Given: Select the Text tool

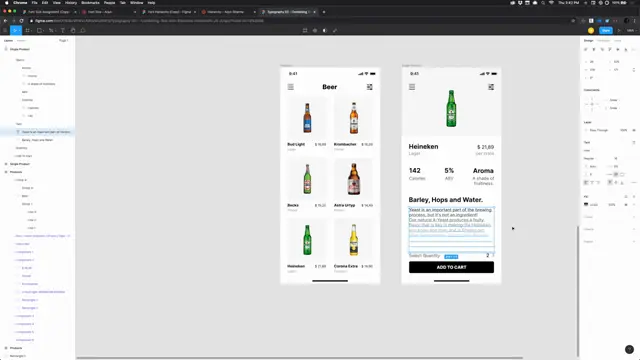Looking at the screenshot, I should 62,30.
